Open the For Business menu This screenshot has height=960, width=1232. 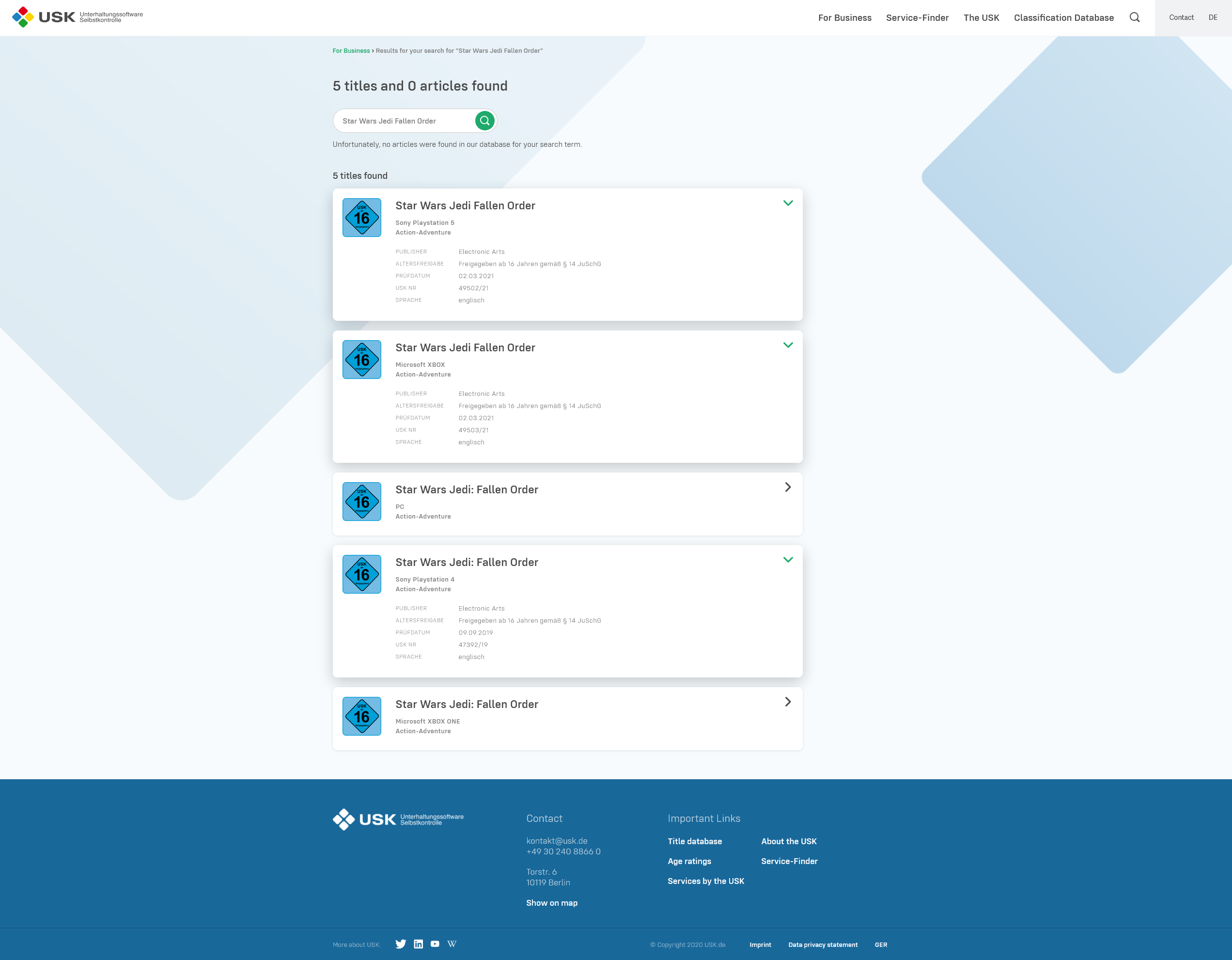[844, 17]
